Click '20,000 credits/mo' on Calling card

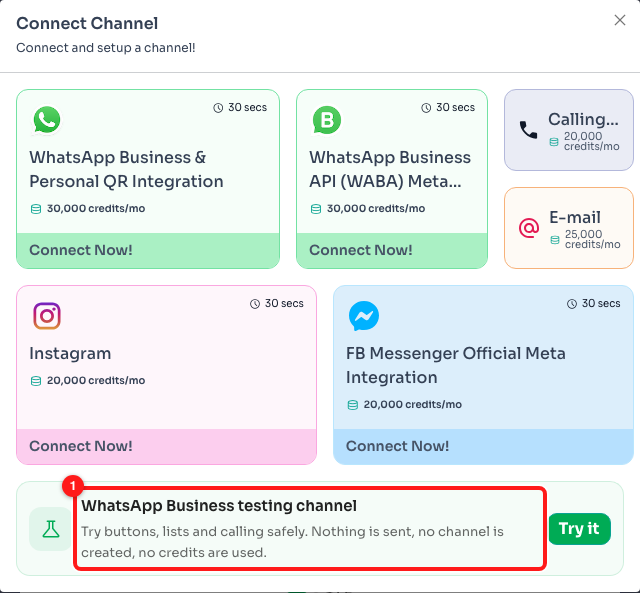coord(591,141)
